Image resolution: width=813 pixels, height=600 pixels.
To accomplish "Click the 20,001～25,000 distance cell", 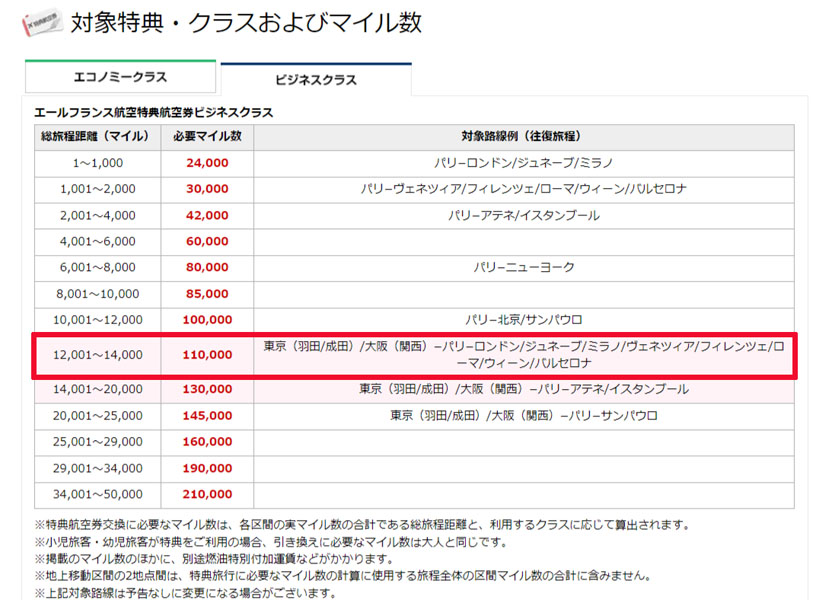I will tap(97, 416).
